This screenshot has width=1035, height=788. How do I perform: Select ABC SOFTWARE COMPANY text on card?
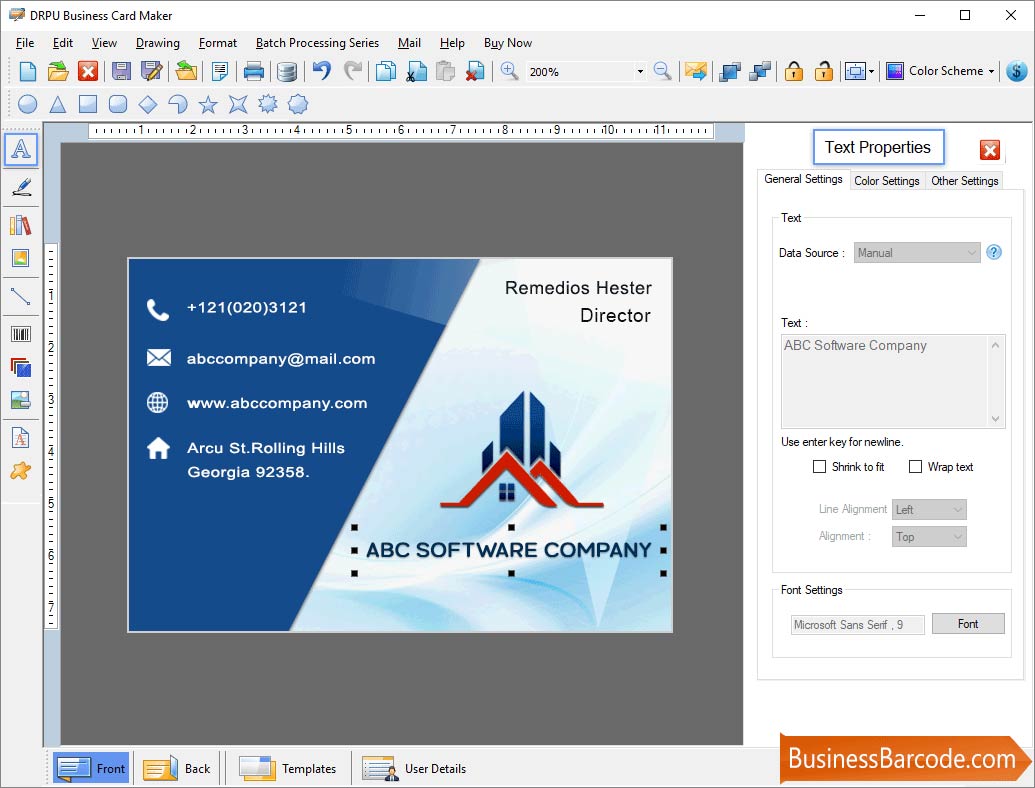[509, 550]
